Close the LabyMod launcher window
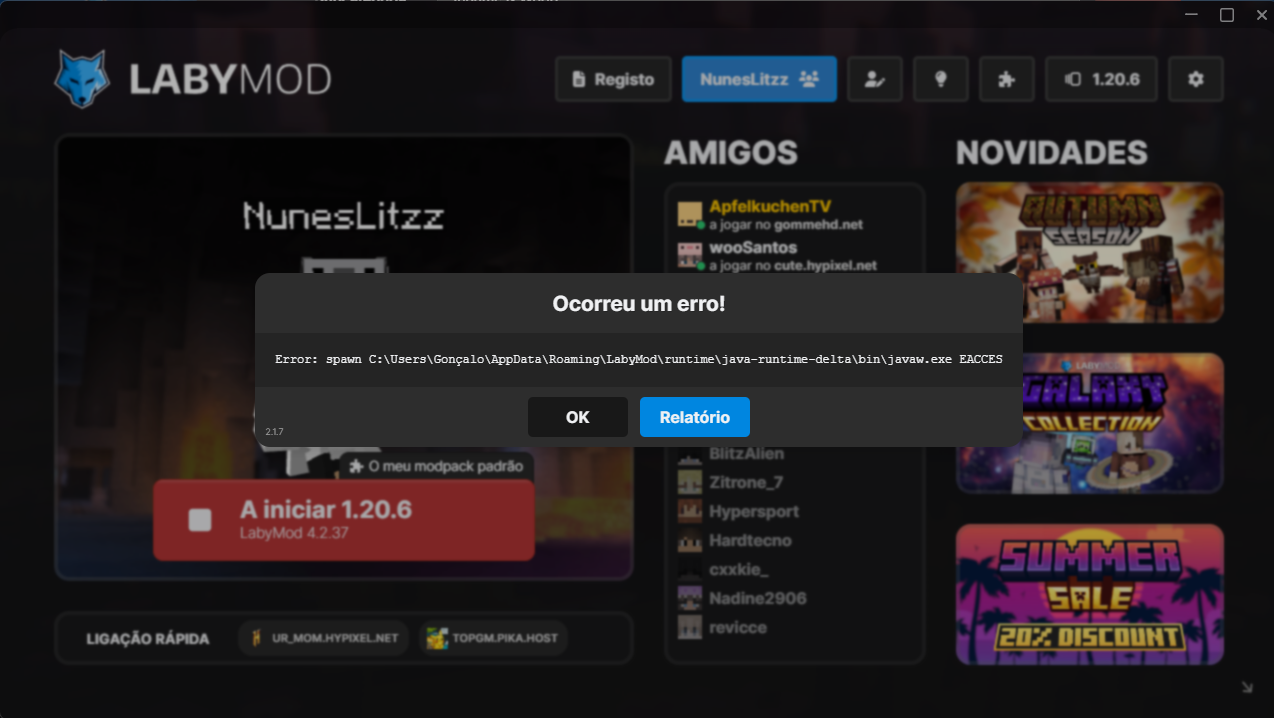 1261,15
